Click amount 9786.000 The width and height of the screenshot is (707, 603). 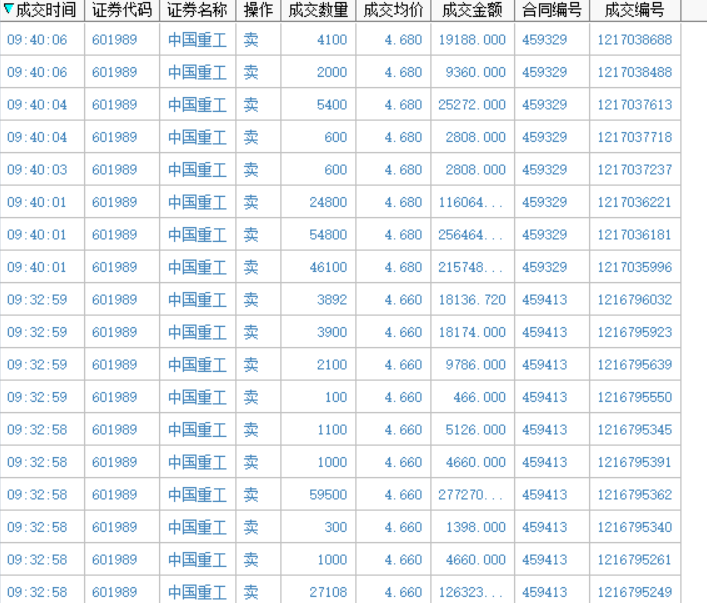(x=476, y=364)
